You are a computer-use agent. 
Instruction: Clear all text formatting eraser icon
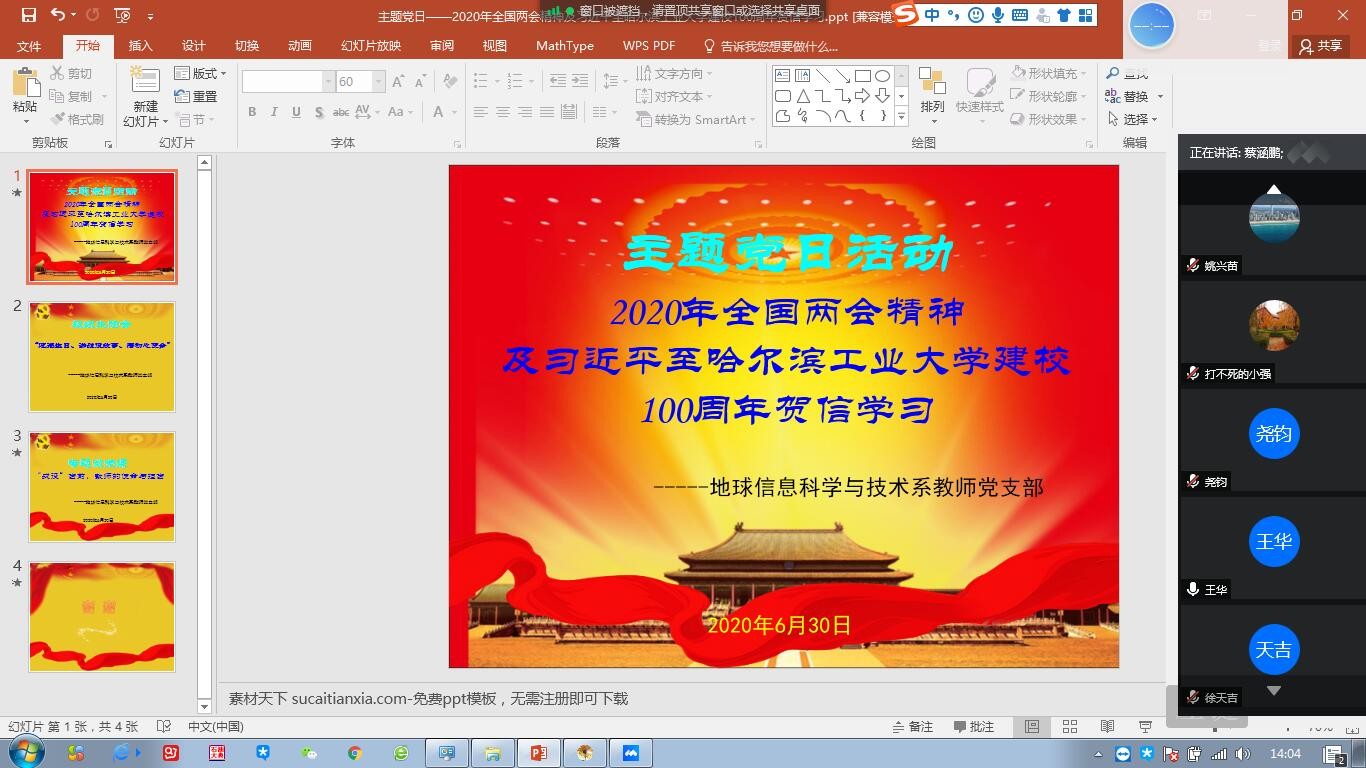(x=450, y=82)
